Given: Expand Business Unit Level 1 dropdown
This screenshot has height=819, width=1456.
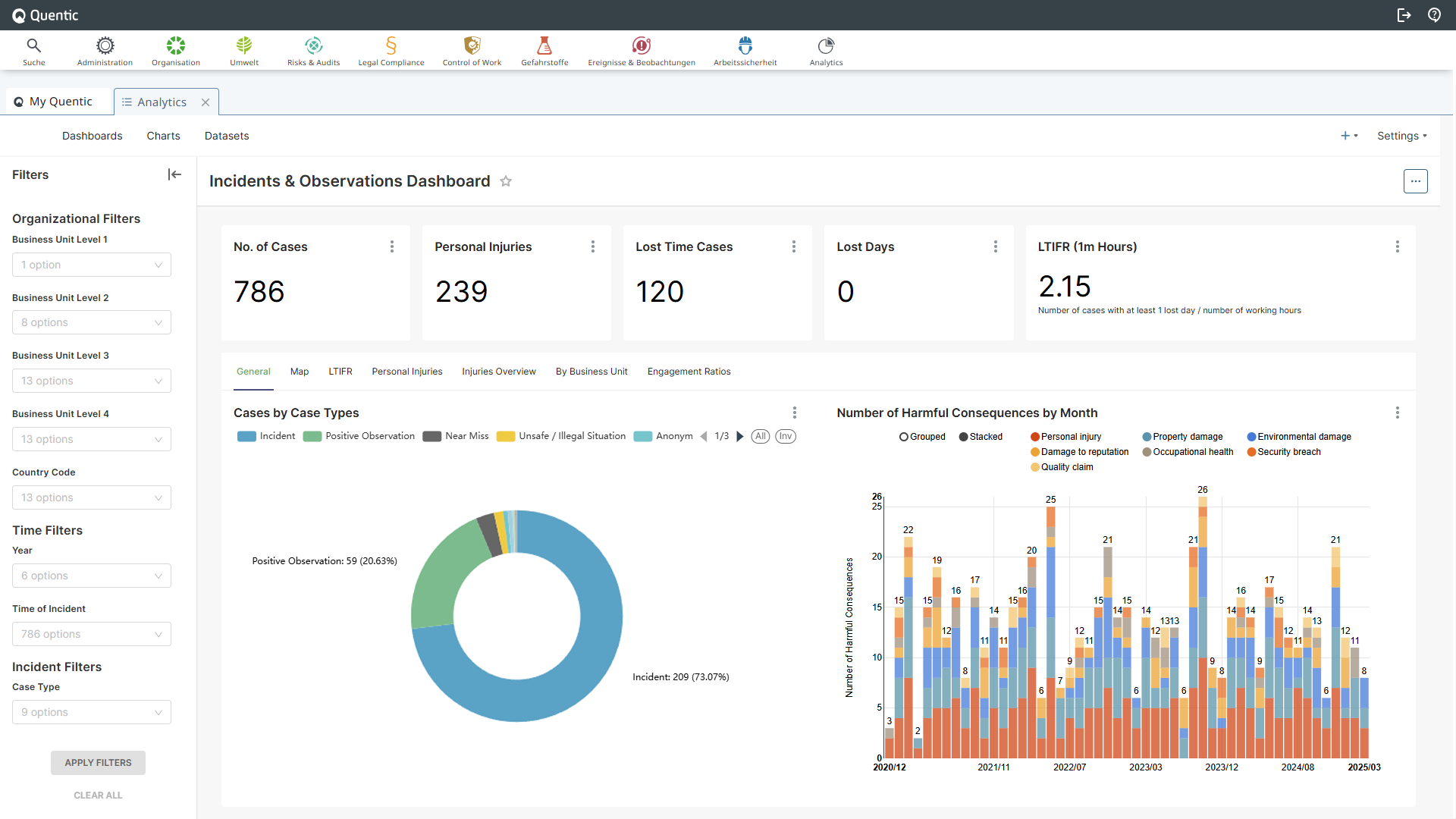Looking at the screenshot, I should click(x=92, y=265).
